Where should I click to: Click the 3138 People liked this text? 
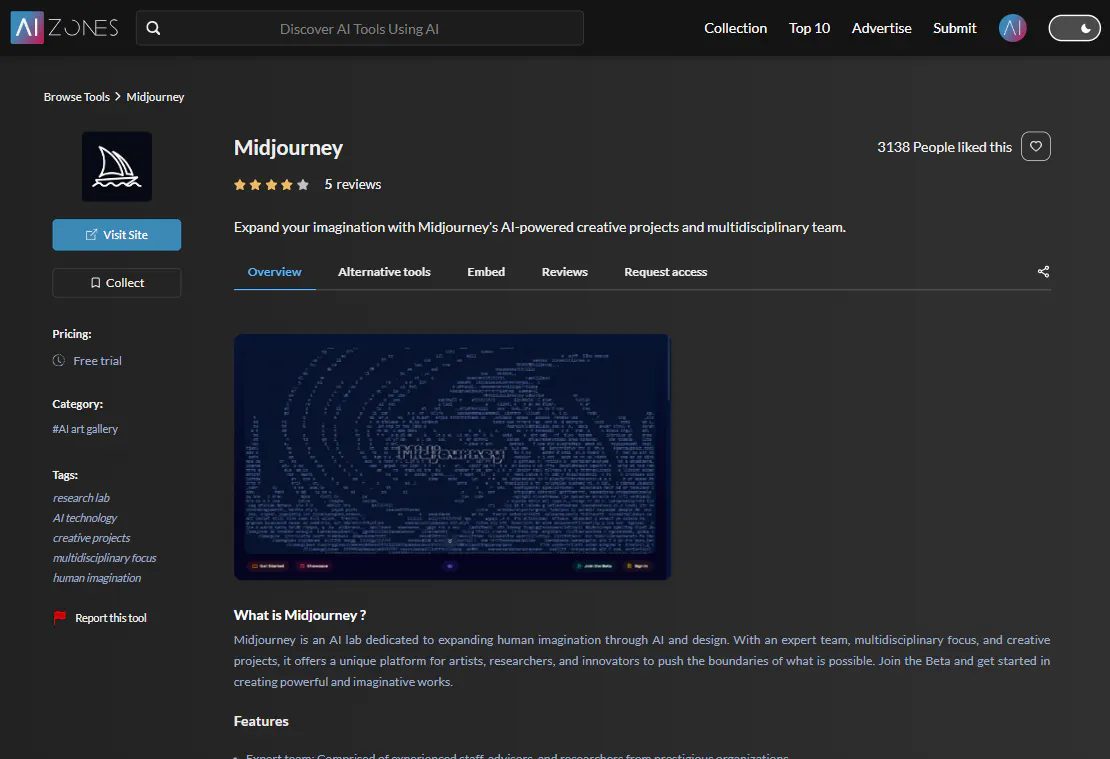(x=944, y=147)
